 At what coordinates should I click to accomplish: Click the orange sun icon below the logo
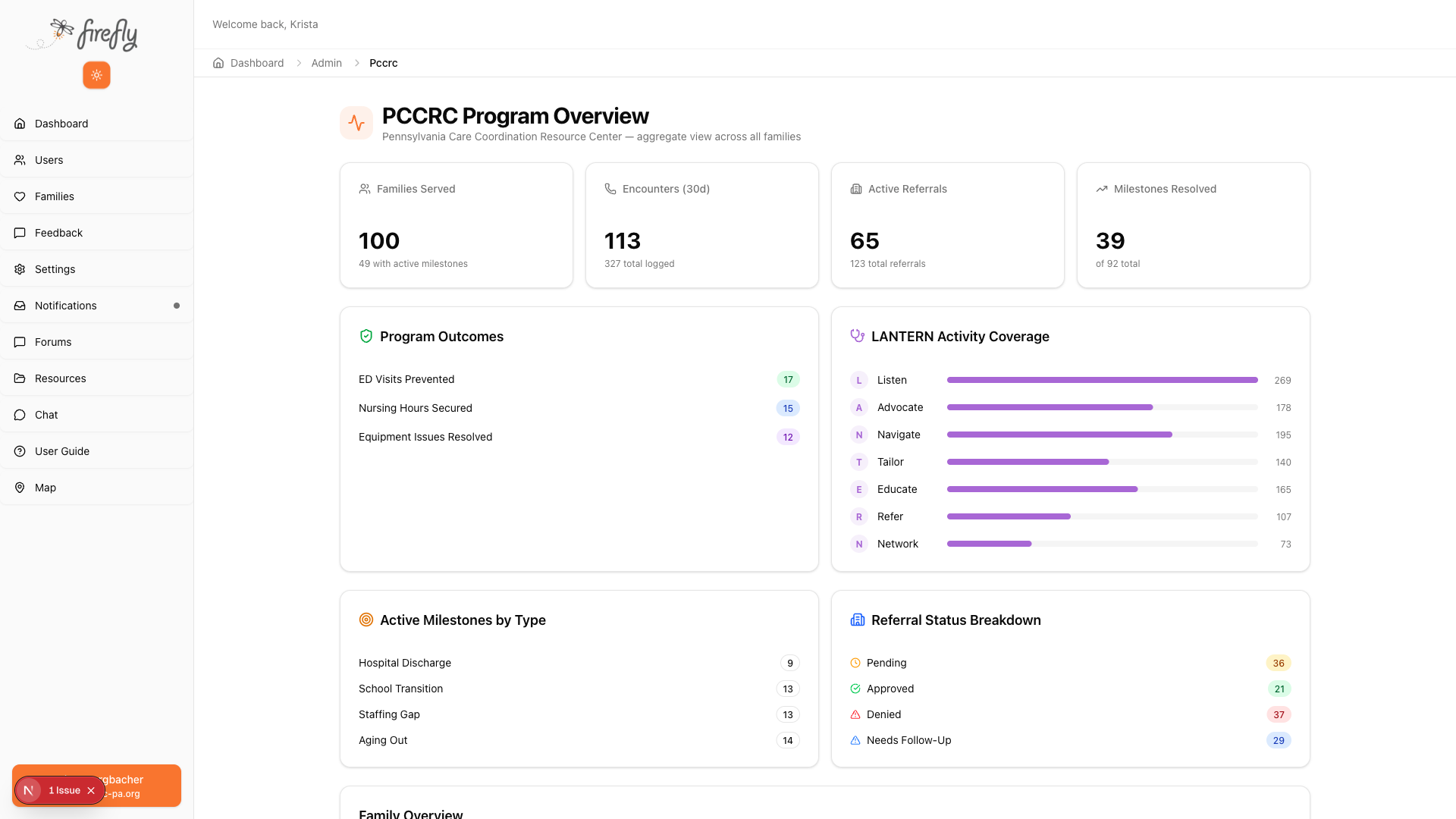coord(96,74)
